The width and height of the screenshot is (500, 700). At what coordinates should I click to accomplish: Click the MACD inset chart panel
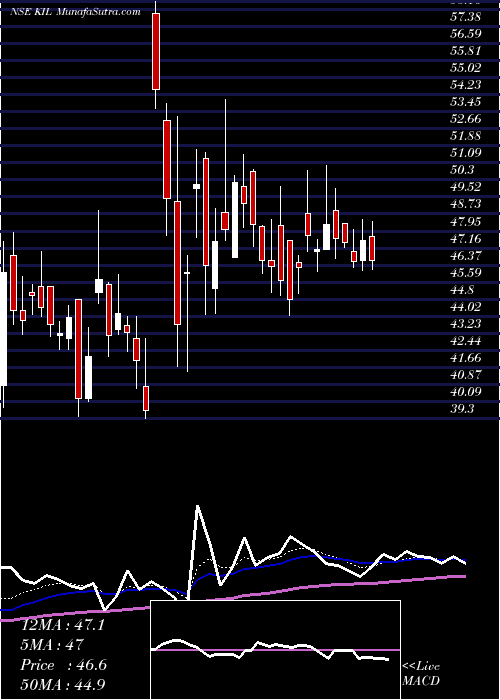tap(276, 650)
